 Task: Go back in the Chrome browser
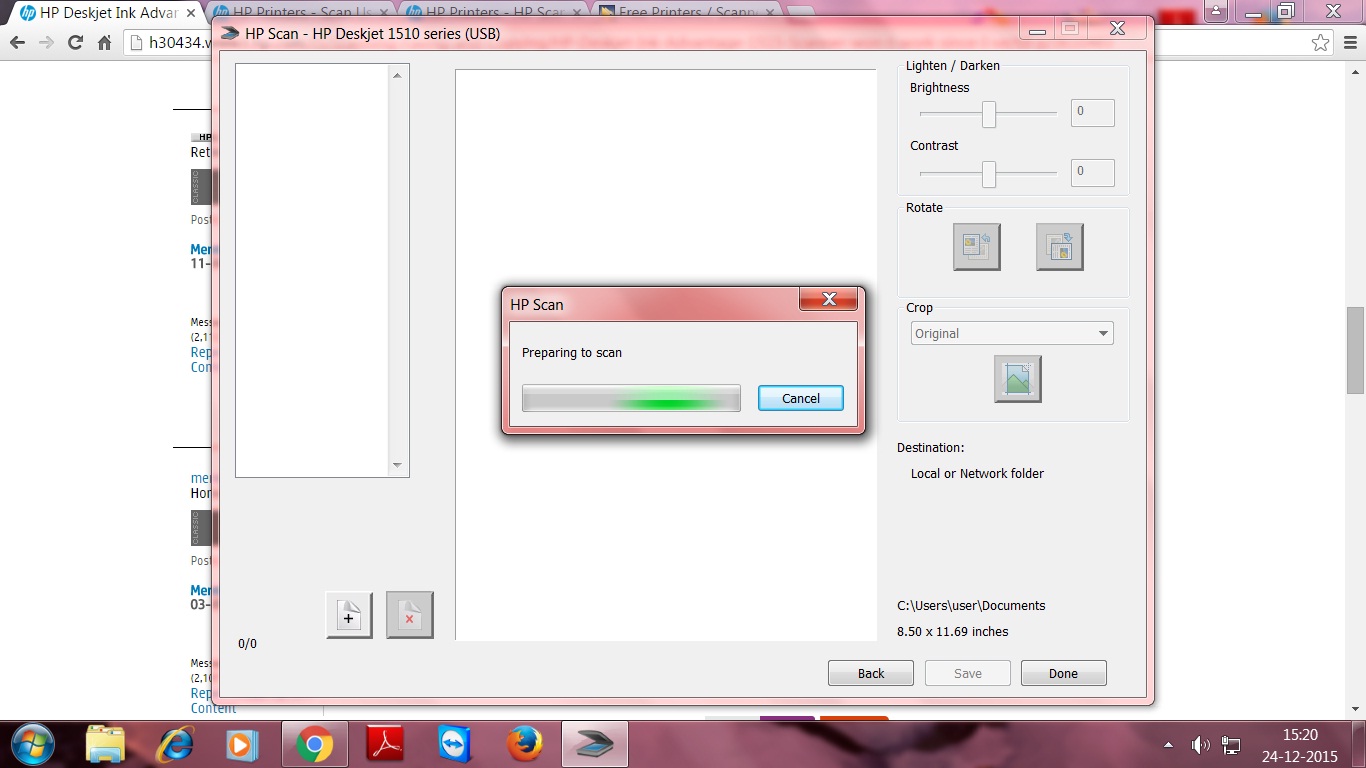point(17,43)
